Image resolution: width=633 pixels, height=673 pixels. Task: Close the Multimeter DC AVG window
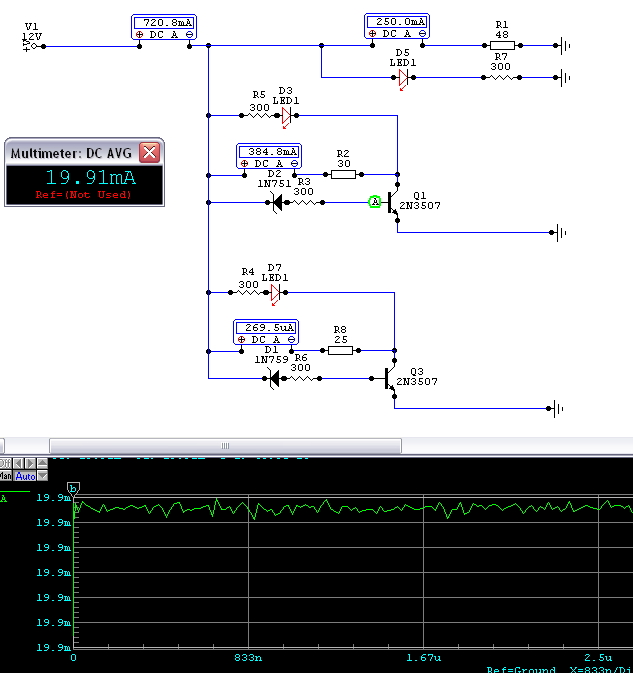point(149,152)
